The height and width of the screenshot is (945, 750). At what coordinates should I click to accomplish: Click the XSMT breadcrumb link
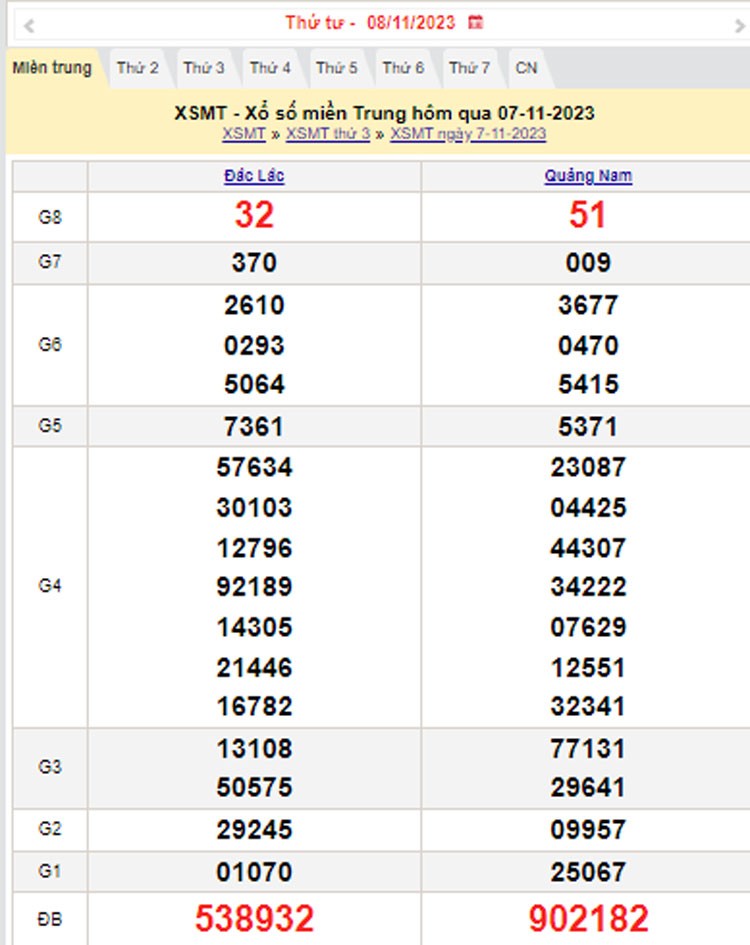(244, 133)
